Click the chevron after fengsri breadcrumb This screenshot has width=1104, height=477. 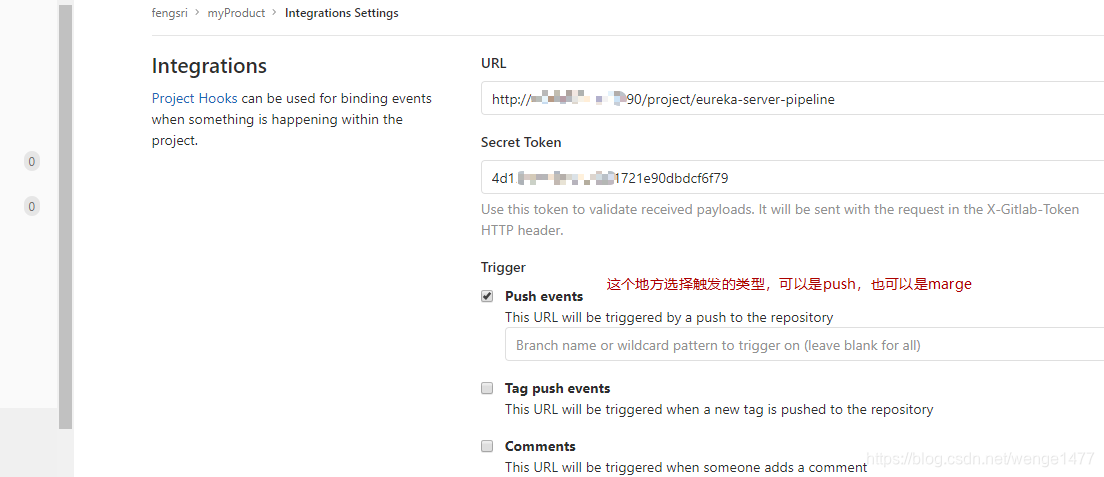[x=198, y=13]
